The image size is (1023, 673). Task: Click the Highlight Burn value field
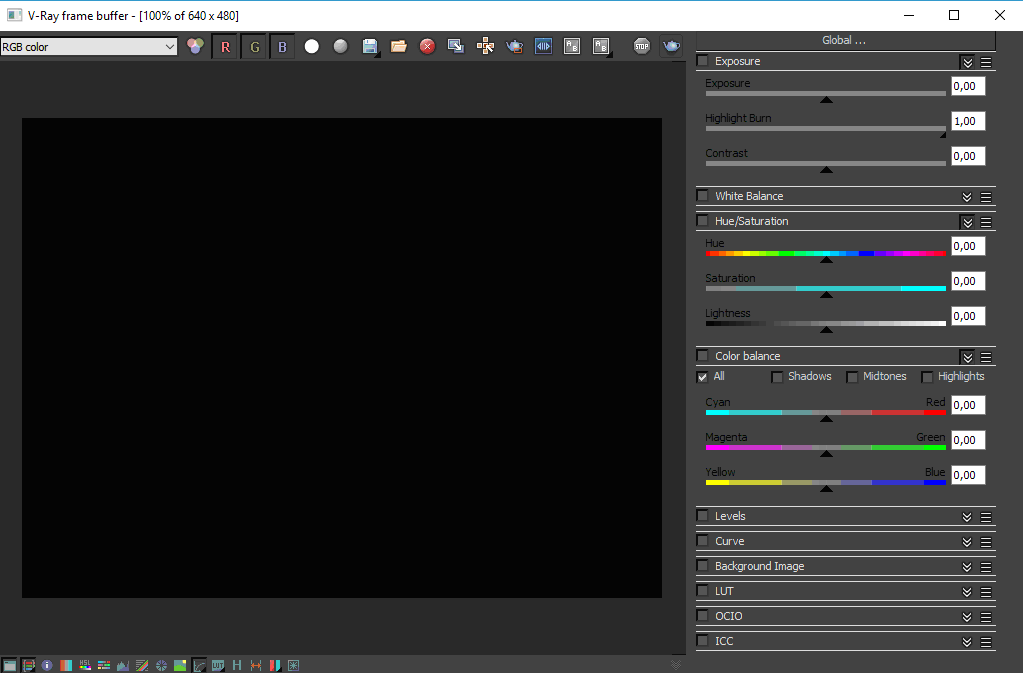pyautogui.click(x=968, y=121)
